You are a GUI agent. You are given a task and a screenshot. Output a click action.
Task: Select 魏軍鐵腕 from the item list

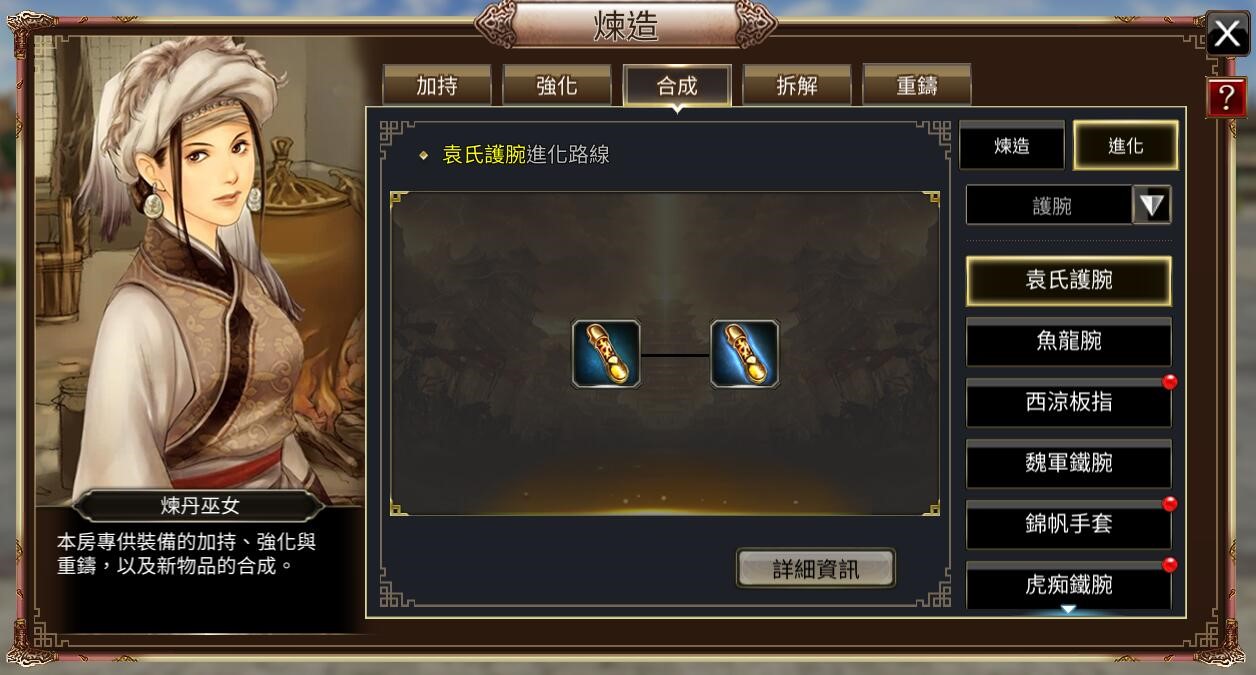pos(1068,463)
